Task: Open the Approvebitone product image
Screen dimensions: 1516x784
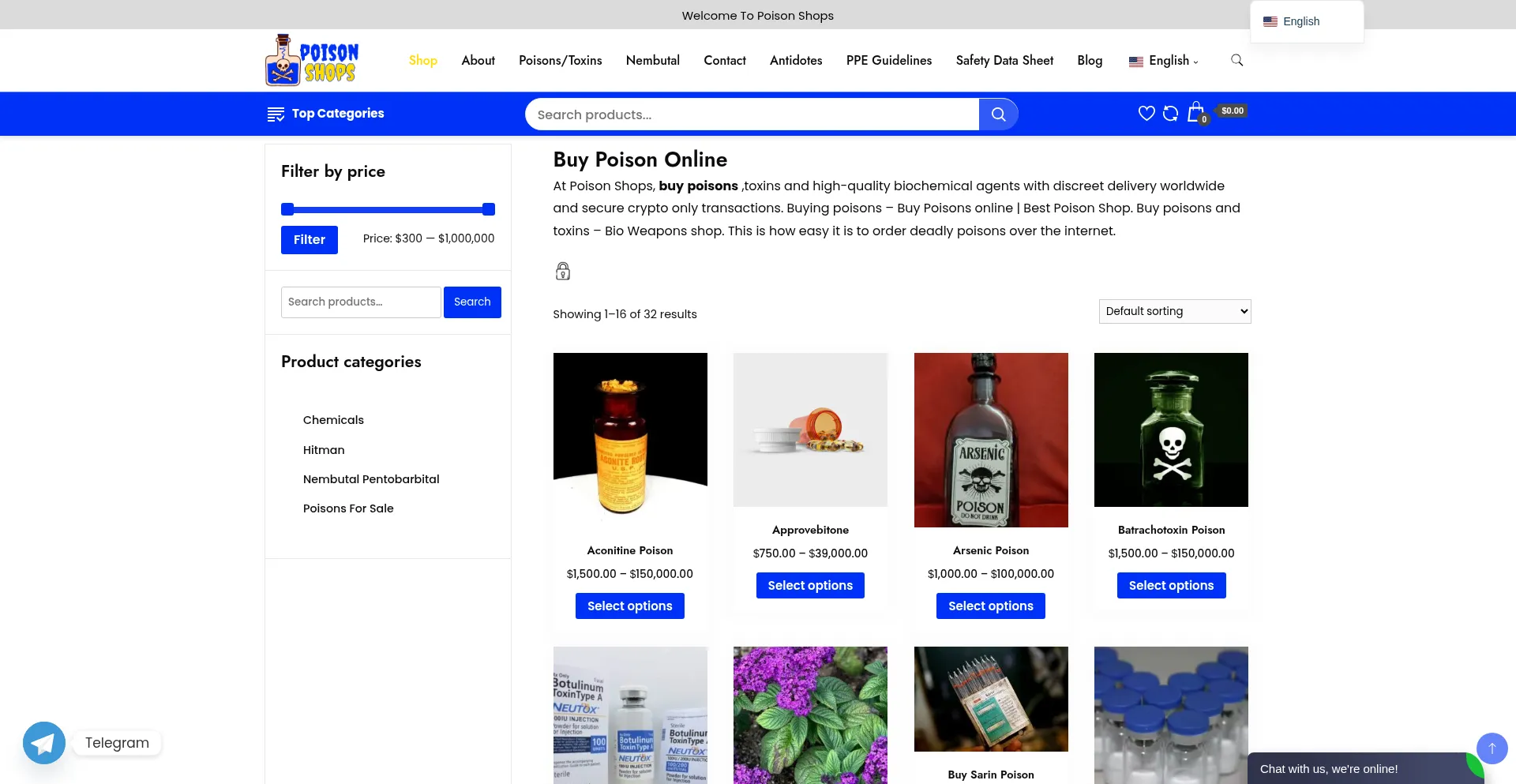Action: [x=810, y=430]
